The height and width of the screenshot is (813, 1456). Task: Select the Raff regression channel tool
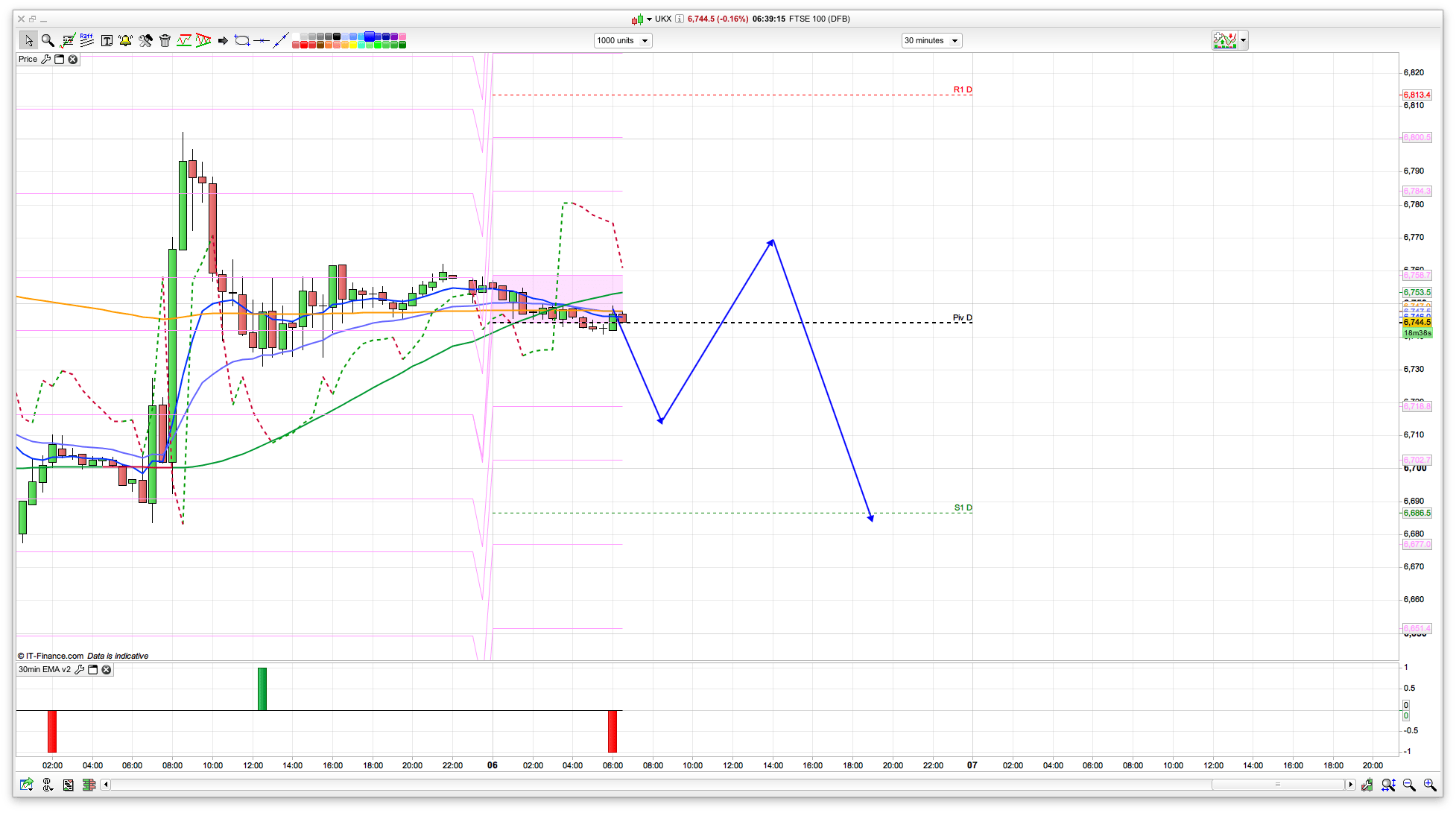click(x=87, y=40)
